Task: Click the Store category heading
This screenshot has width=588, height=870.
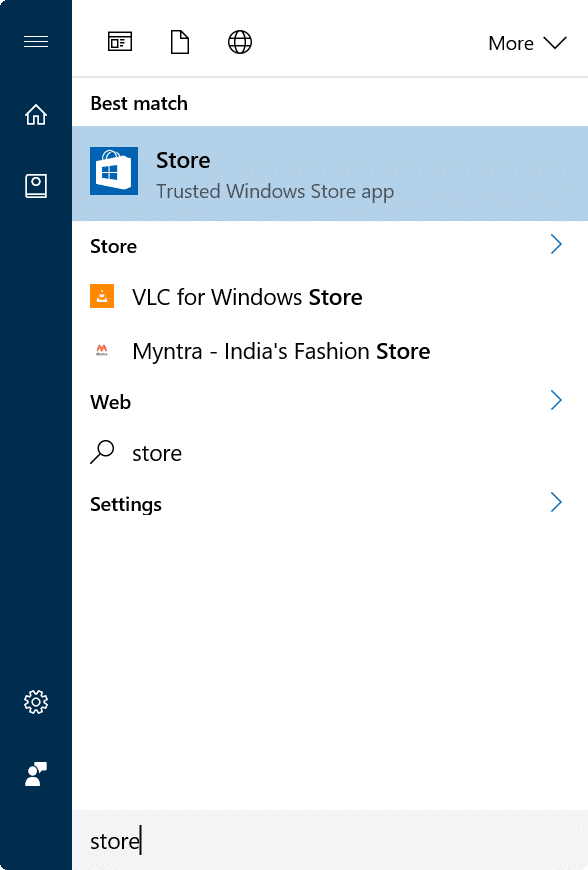Action: [113, 246]
